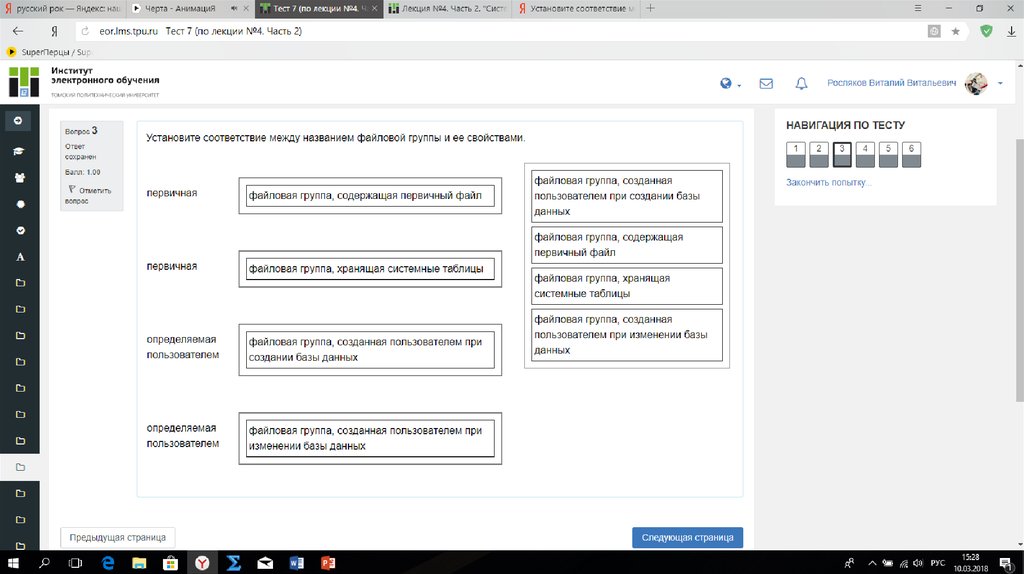Viewport: 1024px width, 574px height.
Task: Switch to Установите соответствие tab
Action: pos(576,8)
